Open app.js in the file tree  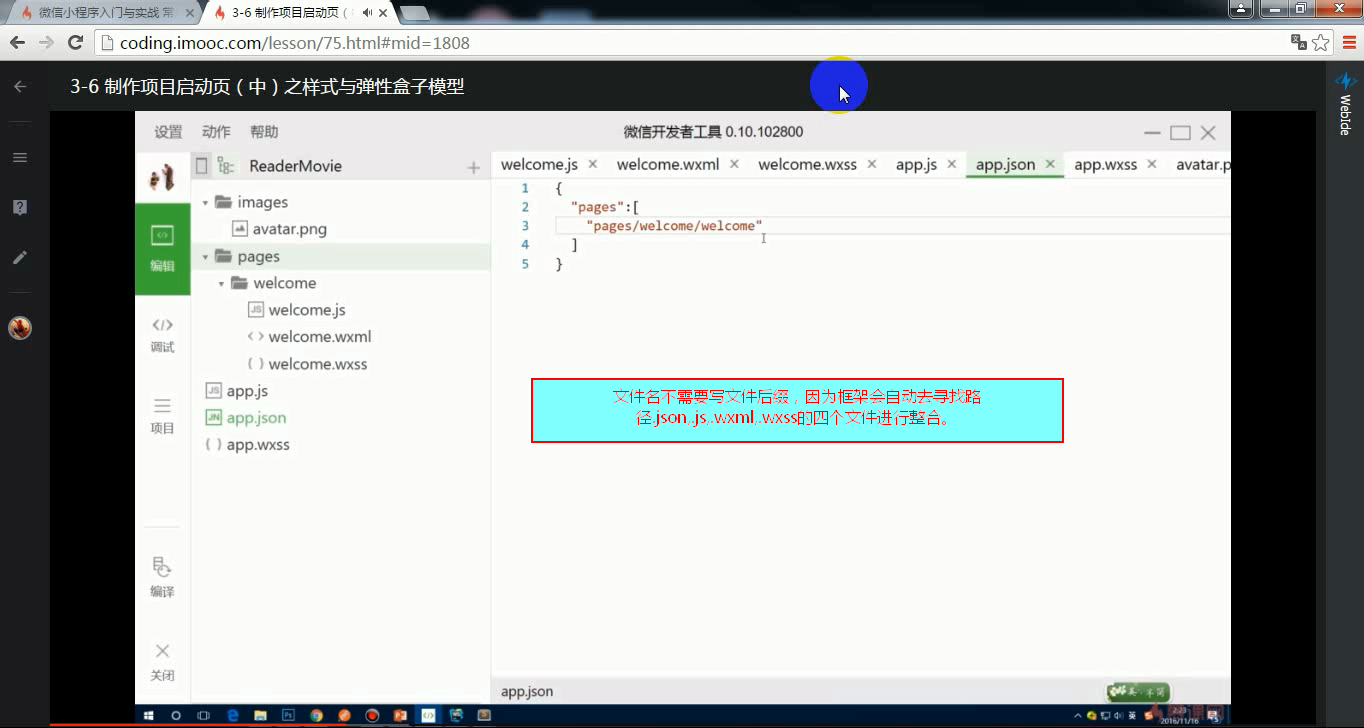247,391
